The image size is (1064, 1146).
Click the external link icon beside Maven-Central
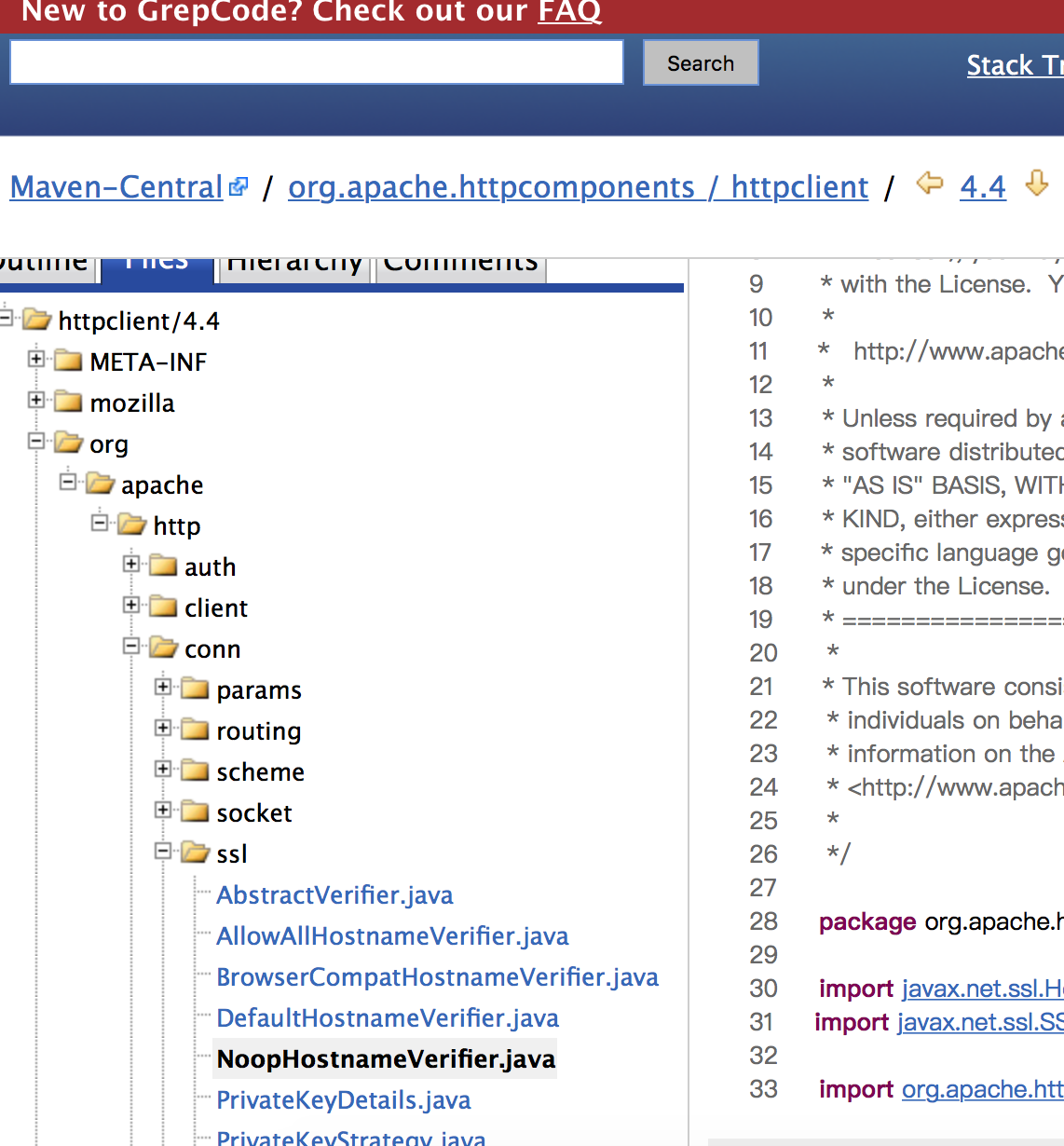(x=239, y=187)
